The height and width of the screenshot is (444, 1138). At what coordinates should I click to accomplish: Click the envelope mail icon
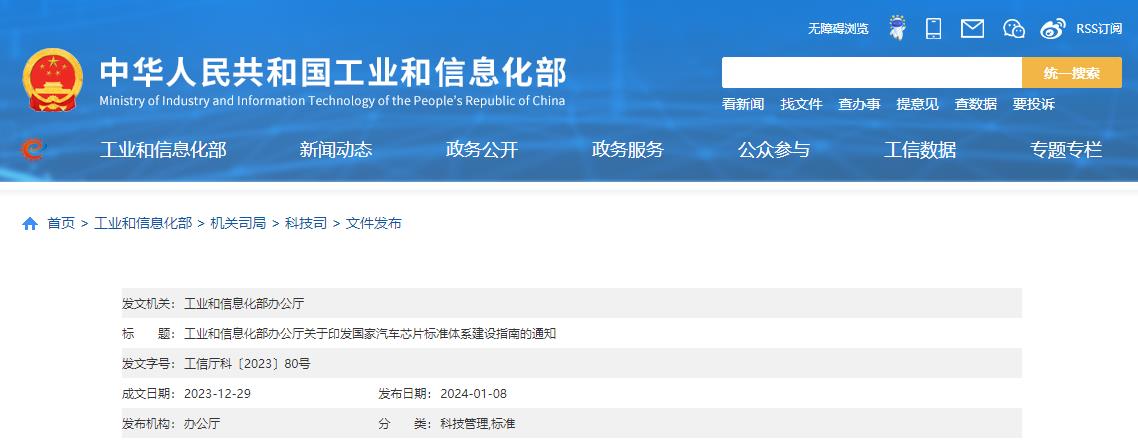coord(972,28)
